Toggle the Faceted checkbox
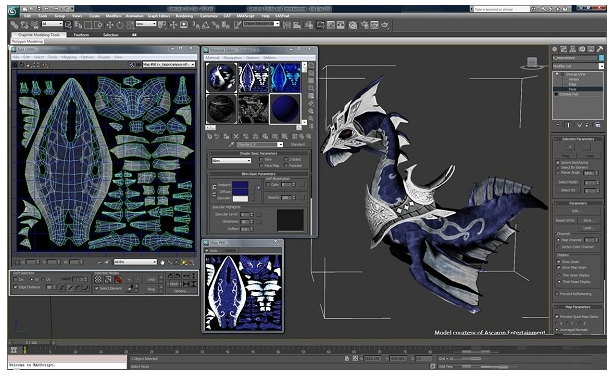 tap(286, 166)
